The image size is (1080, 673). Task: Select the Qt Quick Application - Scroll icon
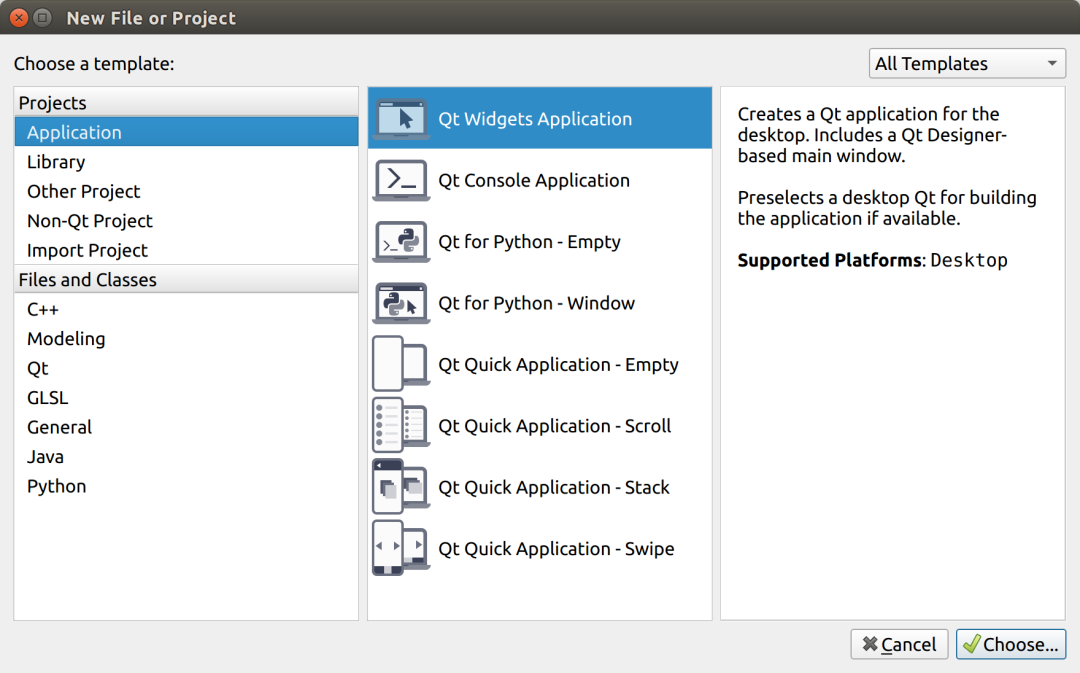[x=401, y=426]
